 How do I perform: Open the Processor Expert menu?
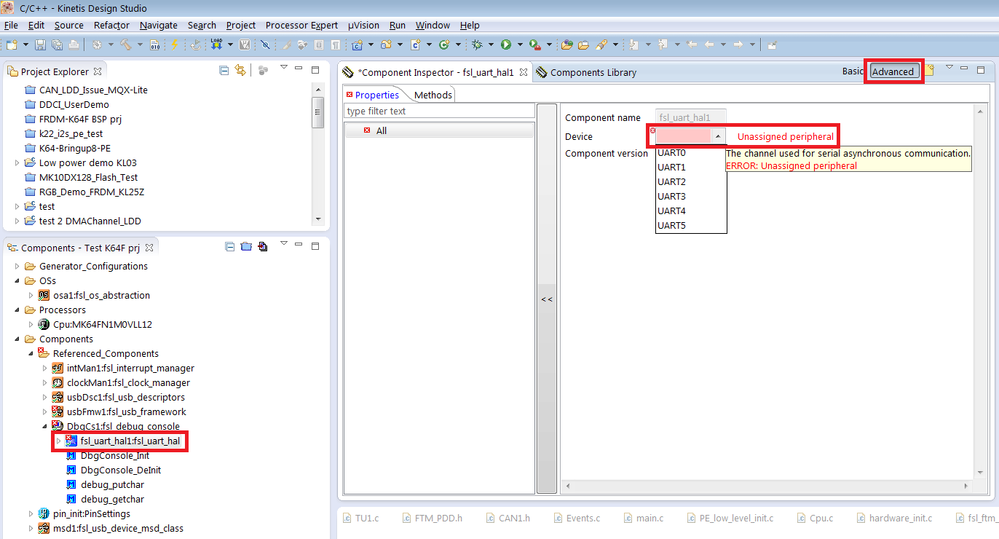tap(301, 25)
